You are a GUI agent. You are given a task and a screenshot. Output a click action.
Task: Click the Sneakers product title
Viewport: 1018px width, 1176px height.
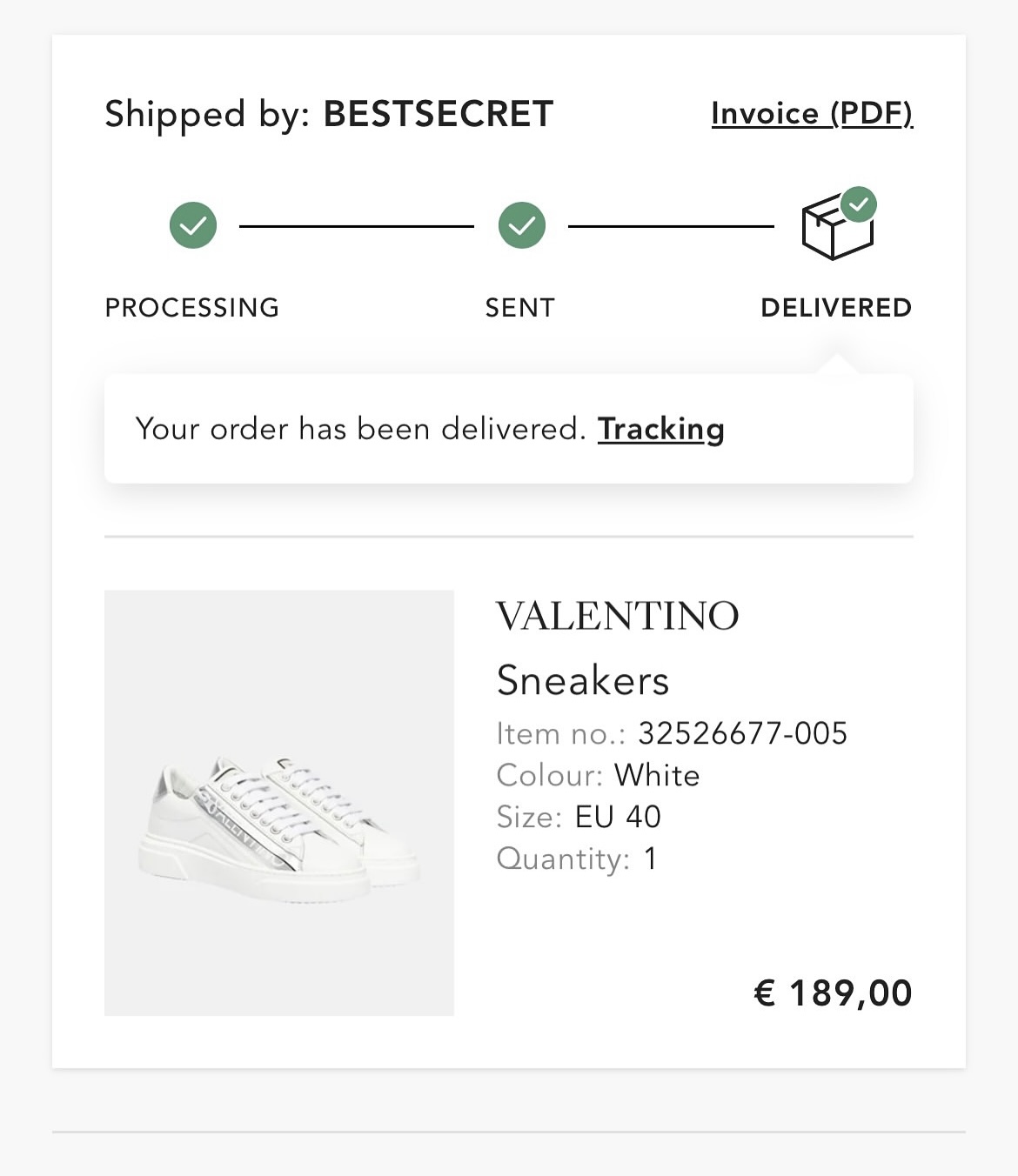[x=582, y=680]
